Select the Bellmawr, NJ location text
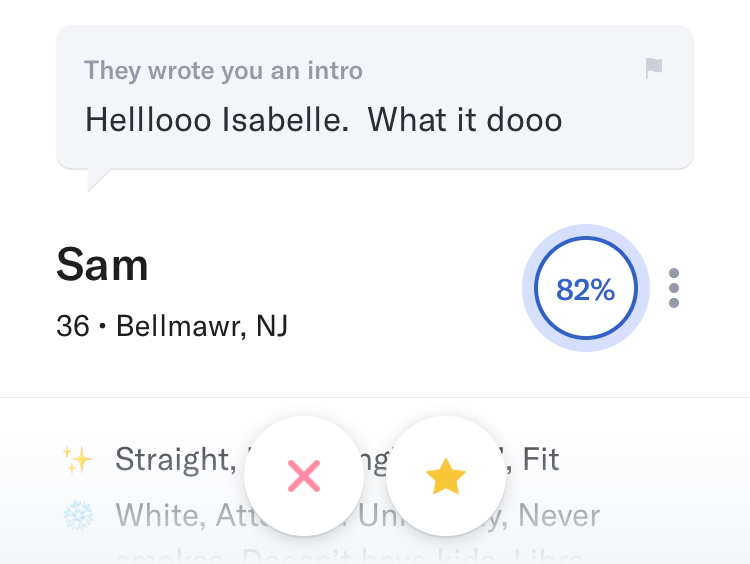 click(202, 326)
